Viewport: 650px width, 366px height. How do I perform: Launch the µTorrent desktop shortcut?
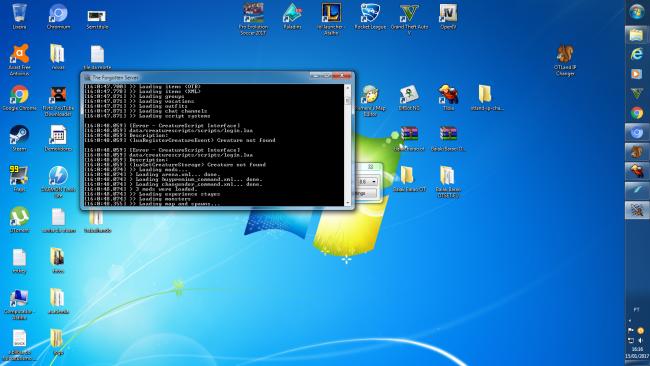[19, 220]
